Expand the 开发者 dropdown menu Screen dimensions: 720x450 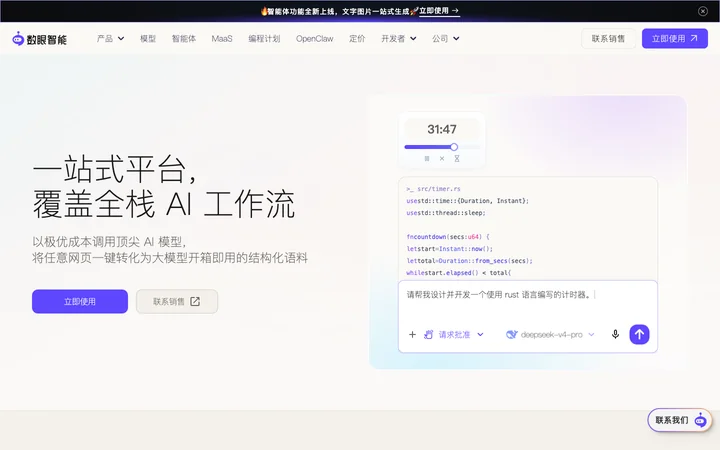click(x=399, y=39)
